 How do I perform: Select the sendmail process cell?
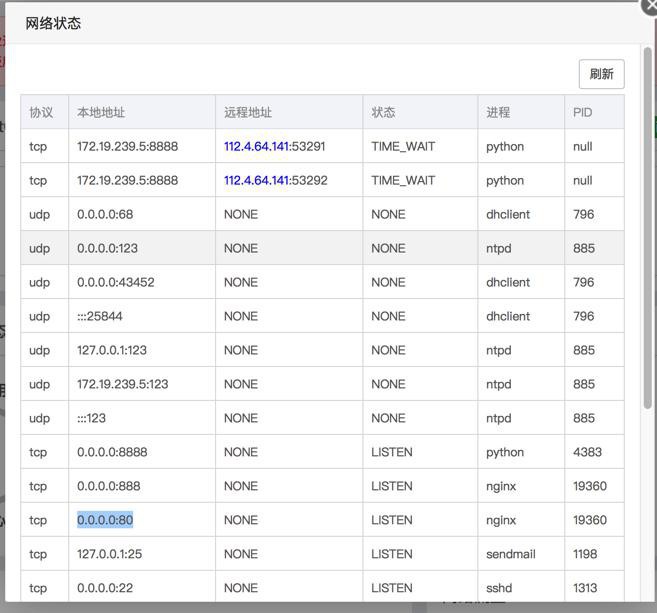(x=521, y=554)
